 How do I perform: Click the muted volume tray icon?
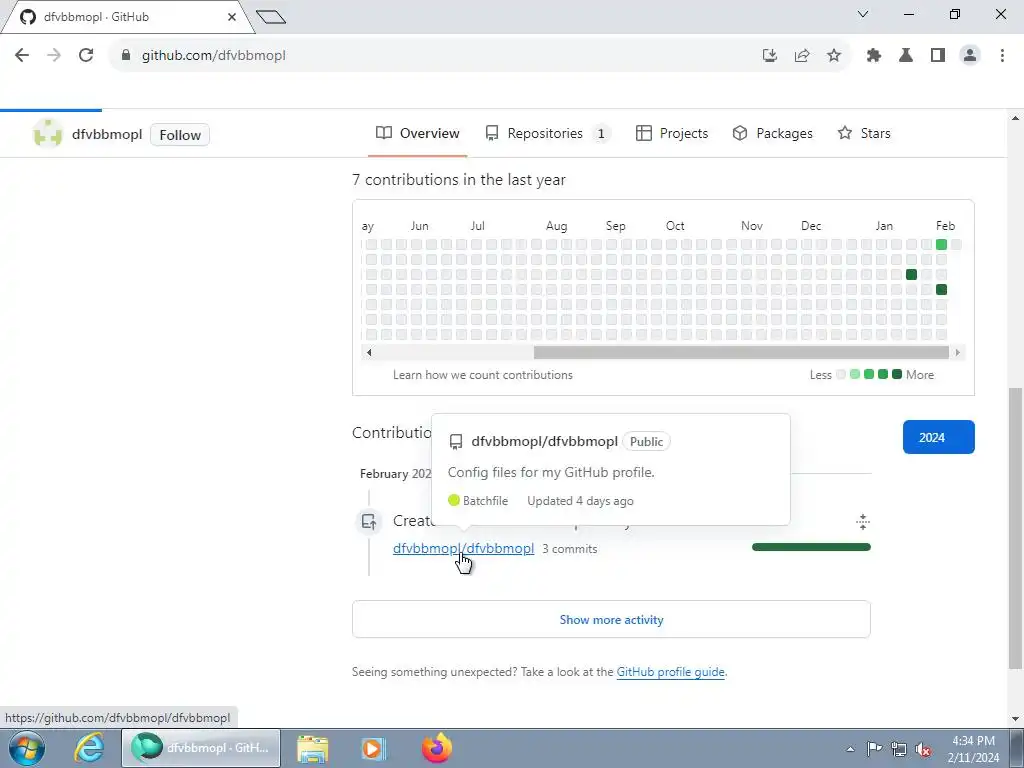click(923, 749)
